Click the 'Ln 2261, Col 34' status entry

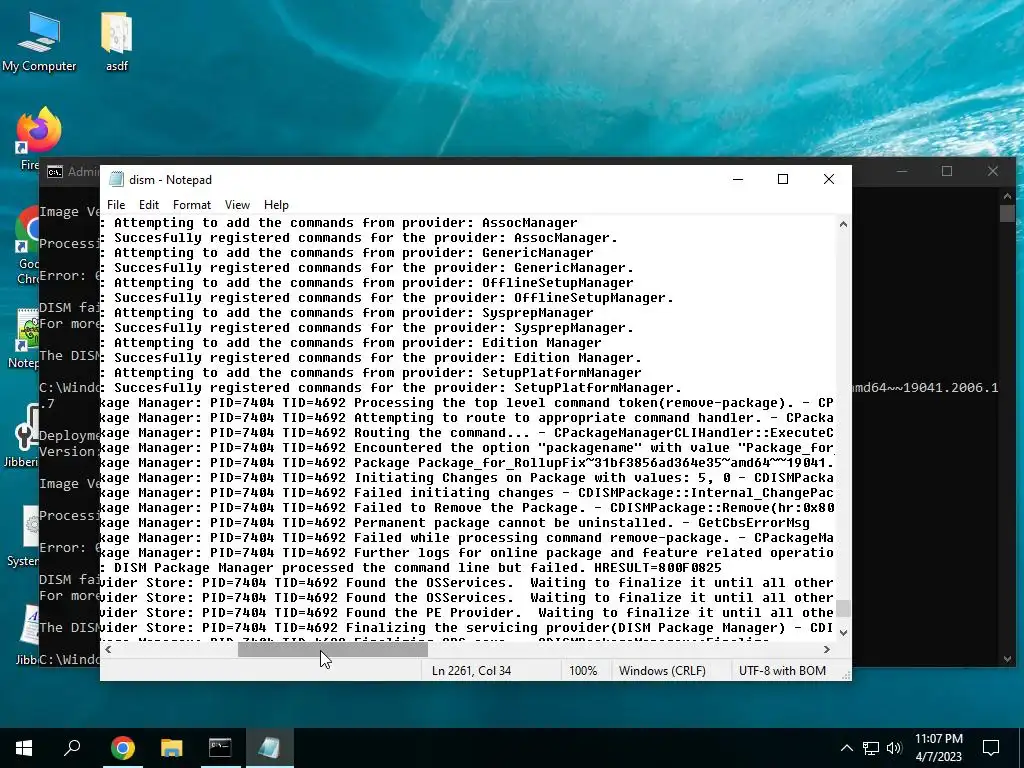click(472, 671)
